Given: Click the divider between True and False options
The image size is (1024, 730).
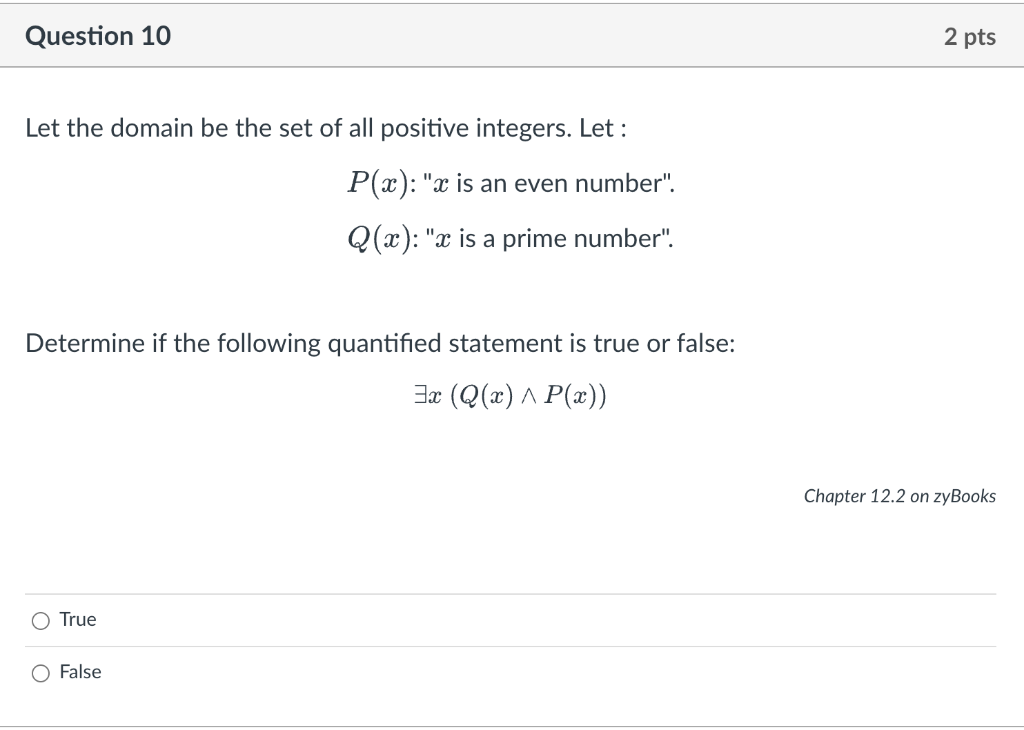Looking at the screenshot, I should (512, 646).
